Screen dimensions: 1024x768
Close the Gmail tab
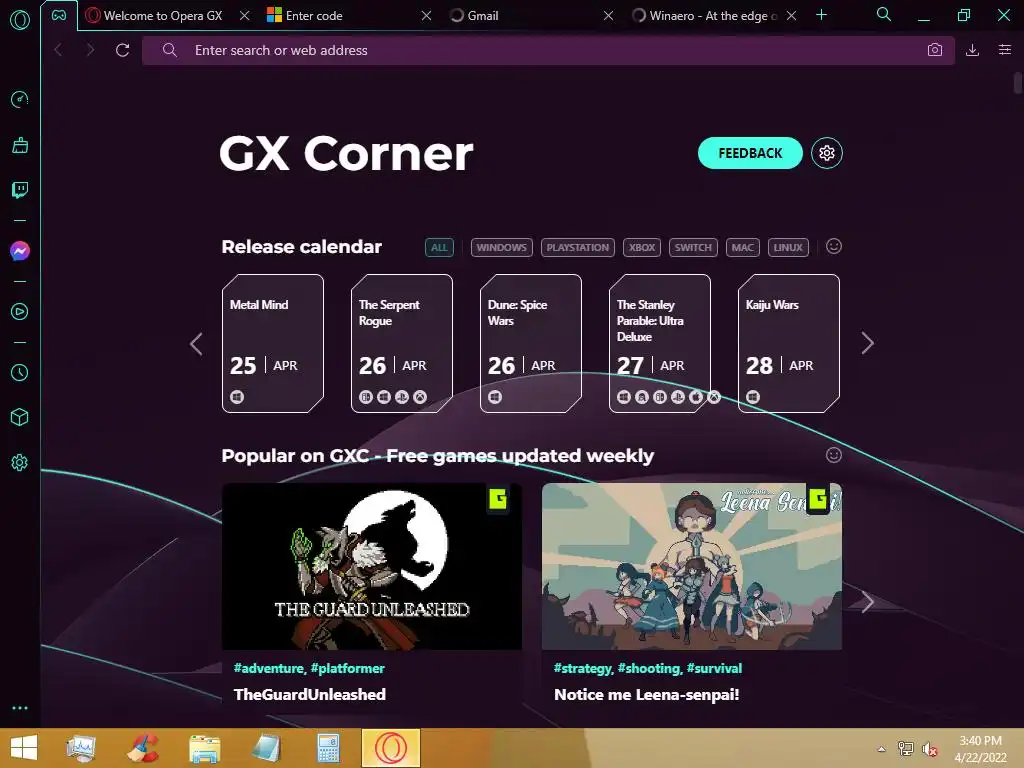click(x=608, y=16)
